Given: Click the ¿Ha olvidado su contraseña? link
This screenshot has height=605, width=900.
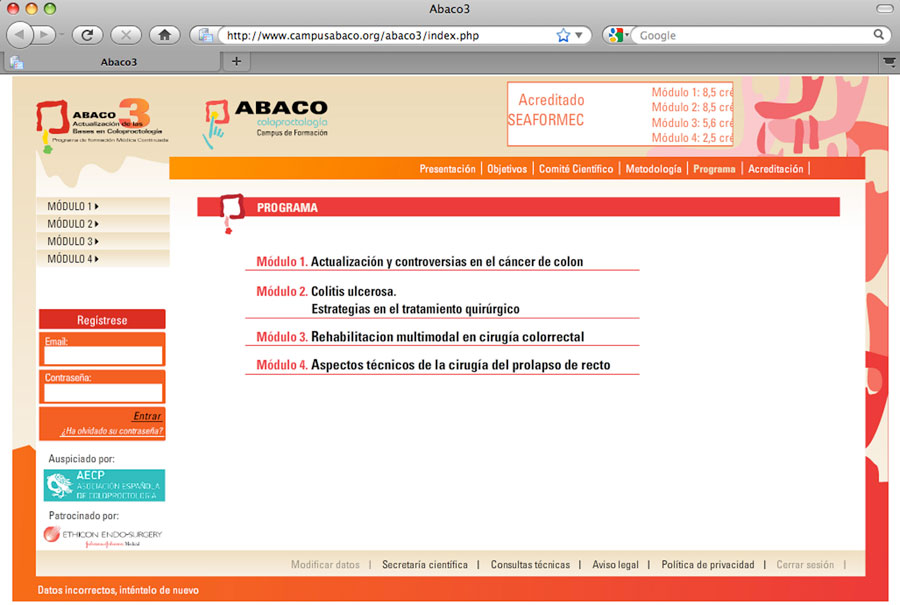Looking at the screenshot, I should point(112,431).
